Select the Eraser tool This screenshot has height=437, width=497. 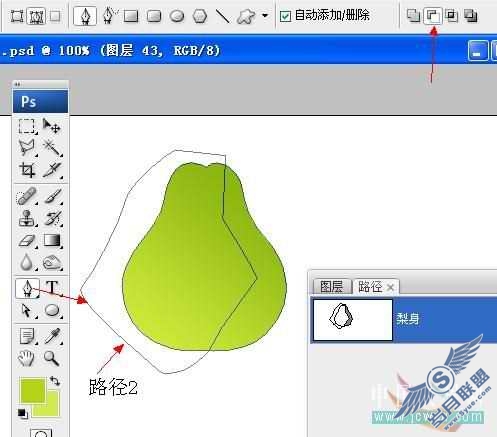pos(26,240)
